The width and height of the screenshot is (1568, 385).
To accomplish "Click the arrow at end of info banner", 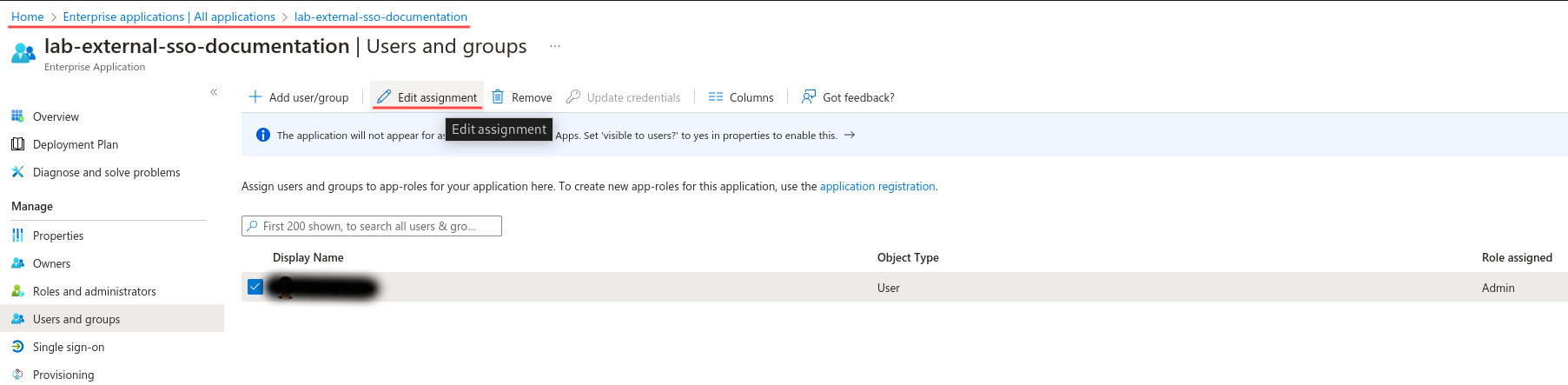I will pos(850,135).
